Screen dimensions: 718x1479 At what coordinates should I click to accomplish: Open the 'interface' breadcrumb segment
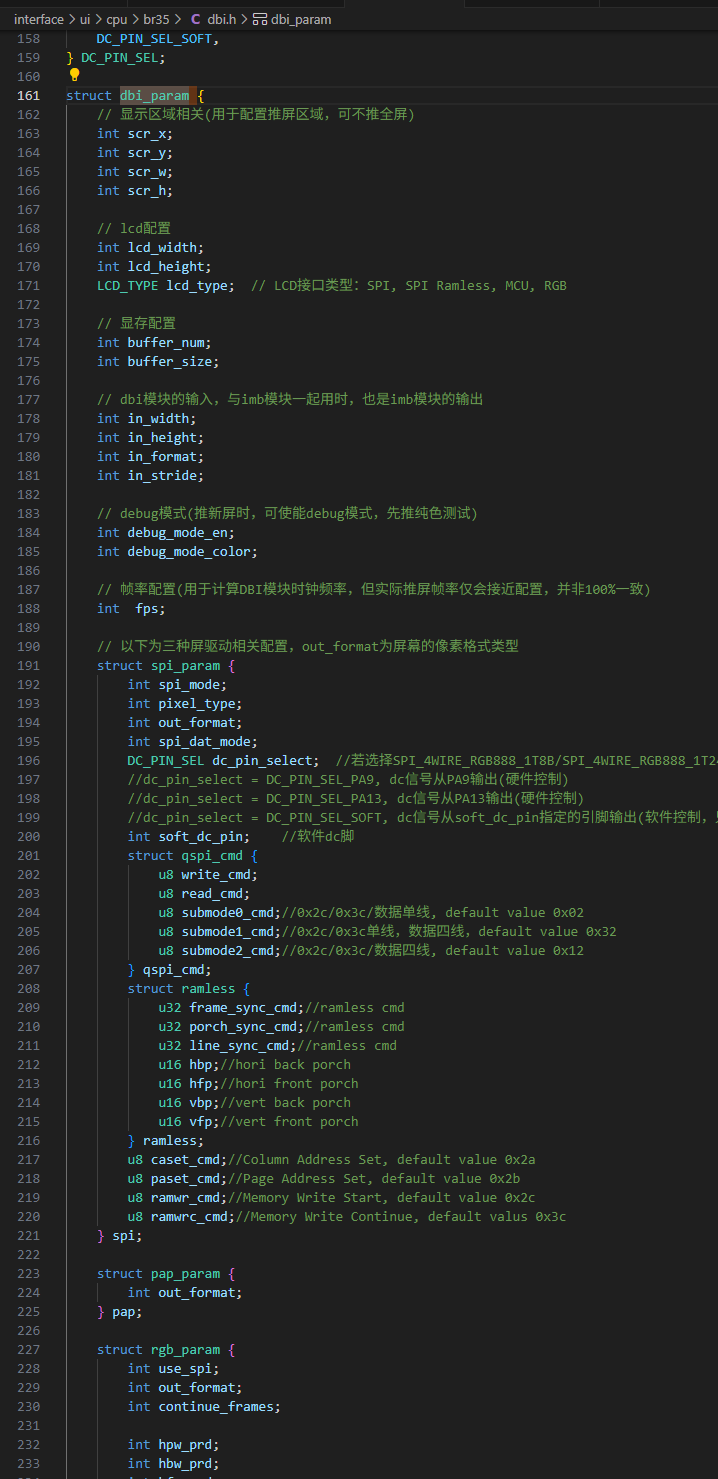pyautogui.click(x=39, y=19)
